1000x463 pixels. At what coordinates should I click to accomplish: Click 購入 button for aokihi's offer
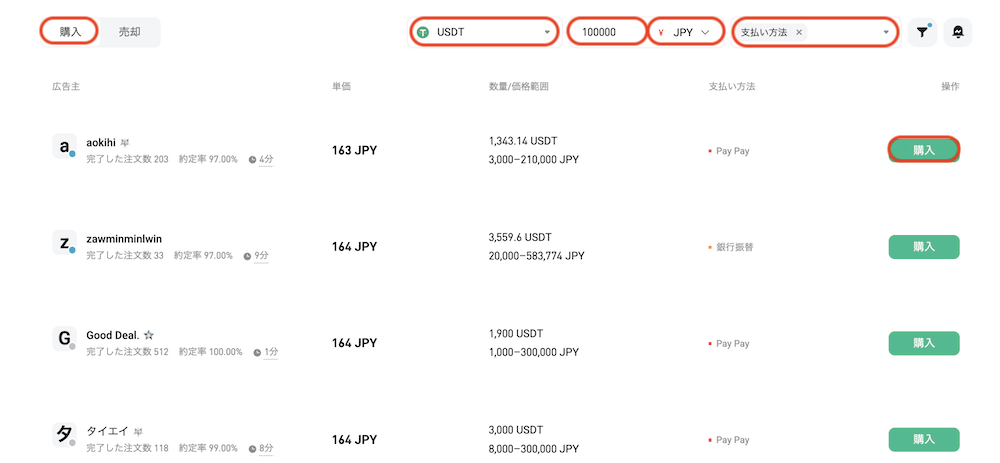[923, 150]
